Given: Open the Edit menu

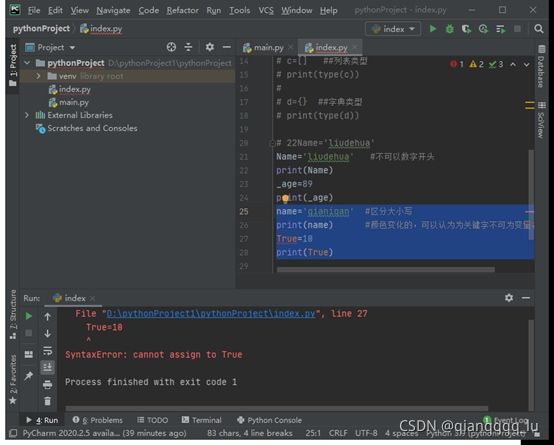Looking at the screenshot, I should pyautogui.click(x=55, y=11).
